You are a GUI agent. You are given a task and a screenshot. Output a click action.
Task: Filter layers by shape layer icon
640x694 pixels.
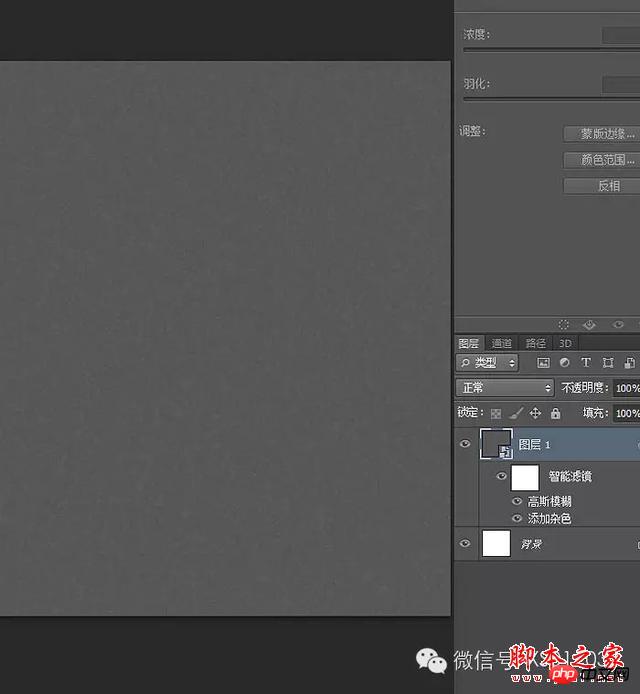click(608, 363)
